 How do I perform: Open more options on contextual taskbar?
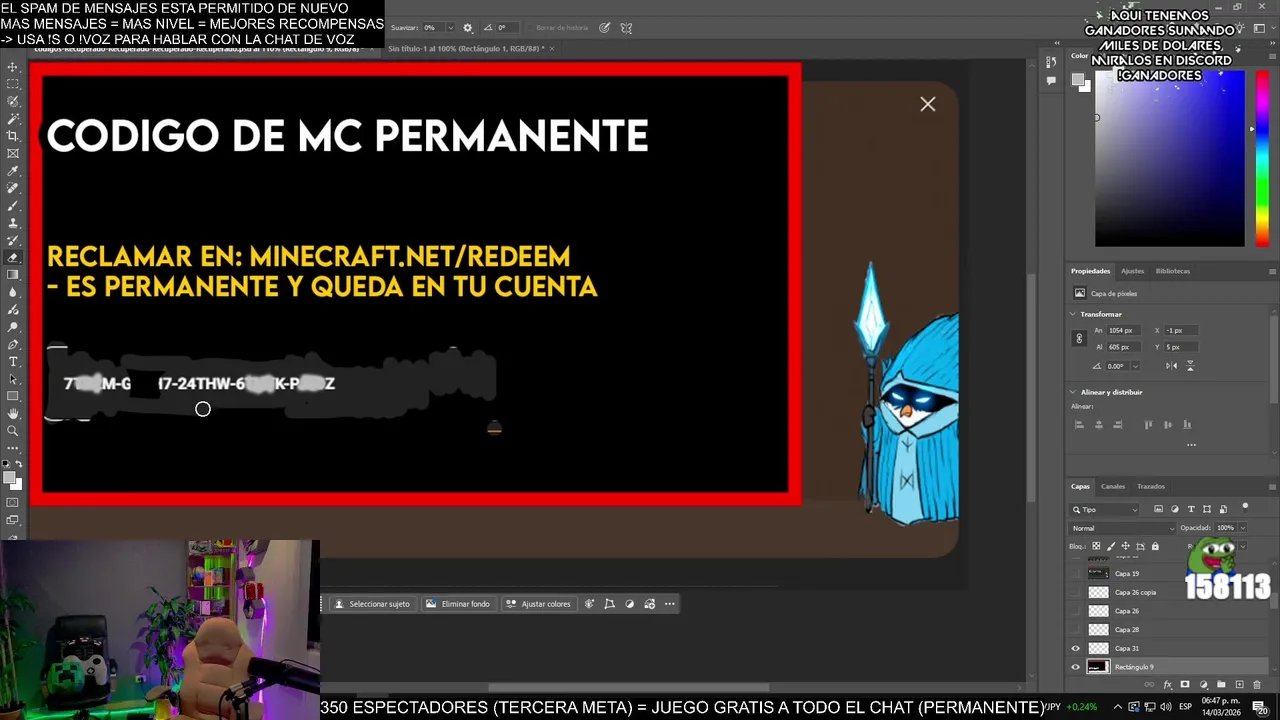670,604
